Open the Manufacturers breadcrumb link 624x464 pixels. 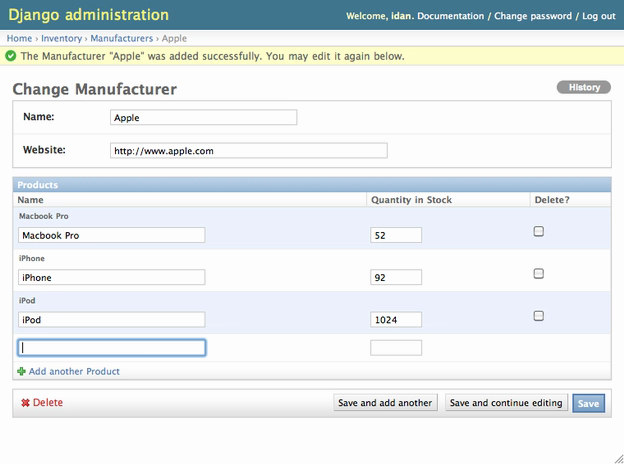click(121, 38)
